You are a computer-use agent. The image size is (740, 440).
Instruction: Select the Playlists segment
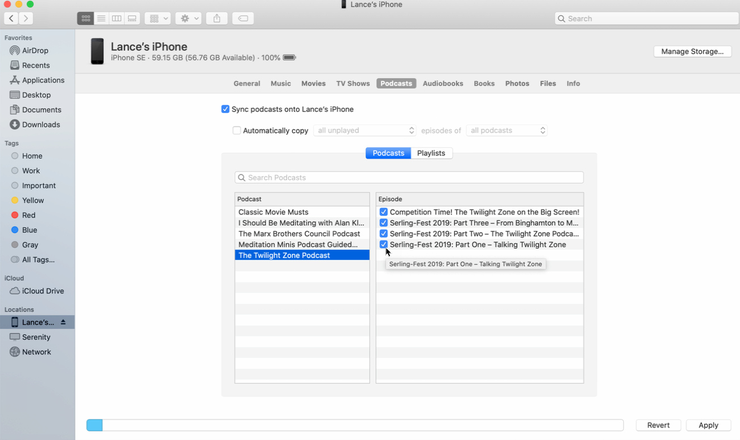431,153
